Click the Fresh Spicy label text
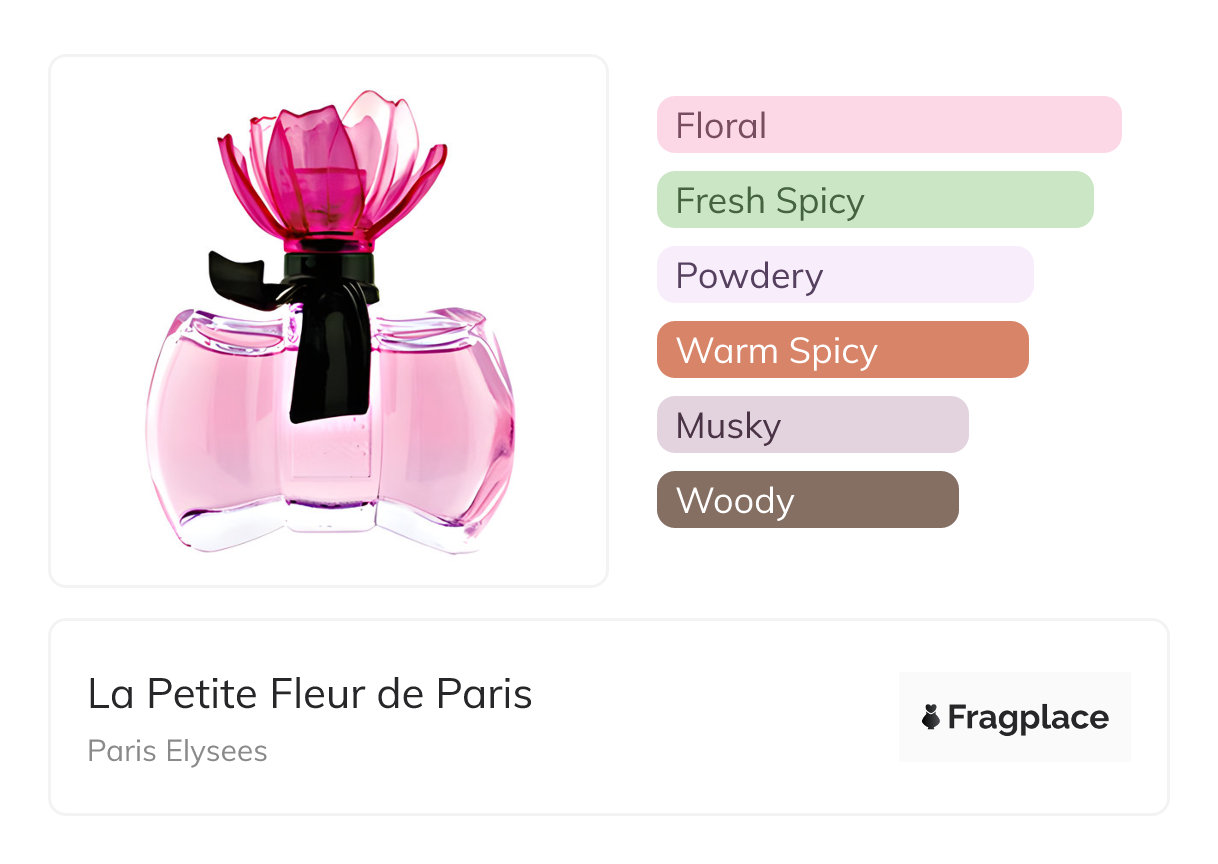The image size is (1218, 864). pos(769,201)
